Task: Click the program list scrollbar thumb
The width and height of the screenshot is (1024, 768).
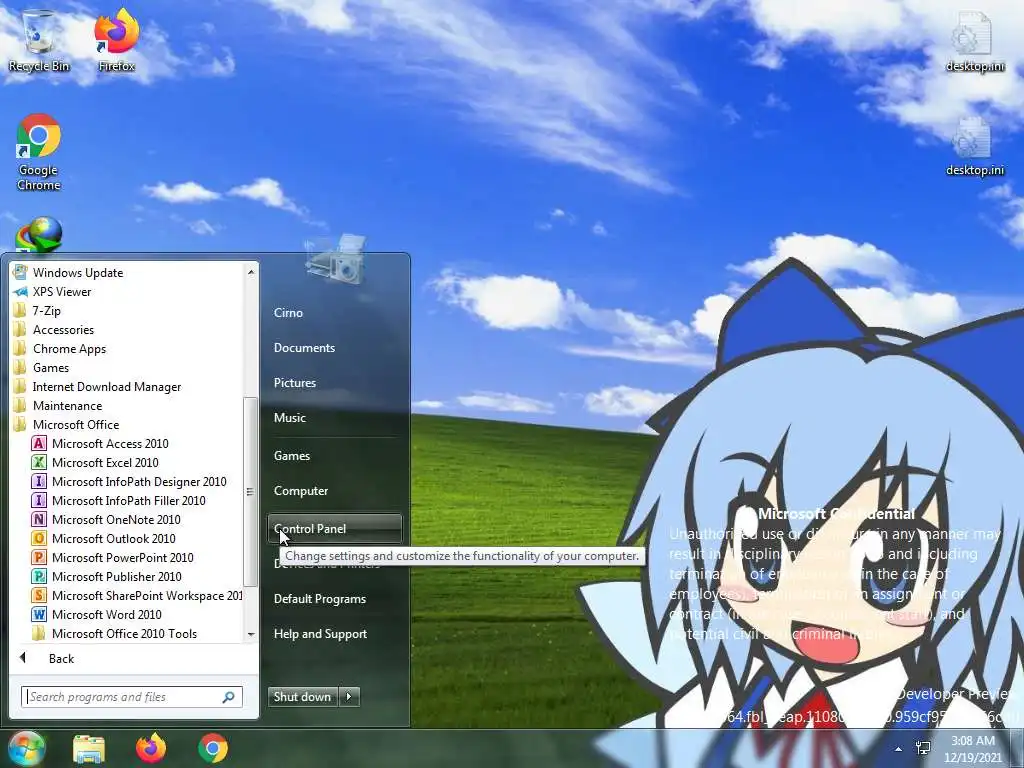Action: [251, 492]
